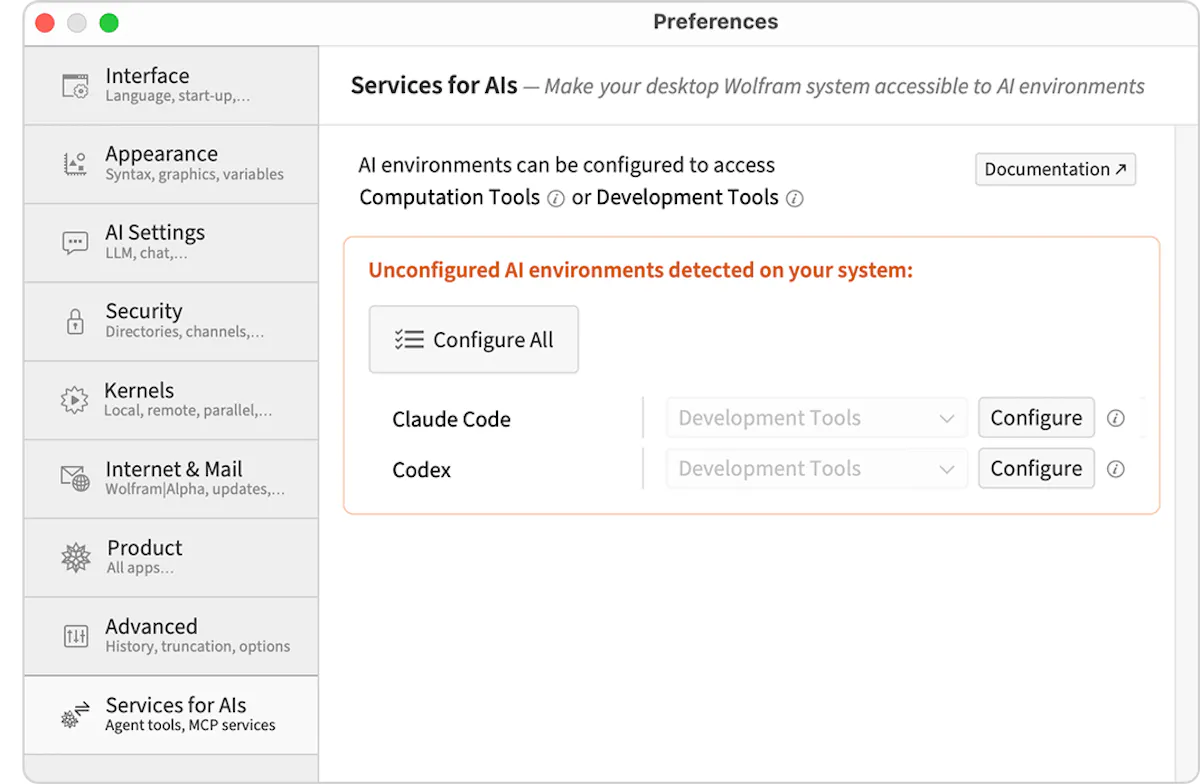Click the Claude Code label

[451, 419]
